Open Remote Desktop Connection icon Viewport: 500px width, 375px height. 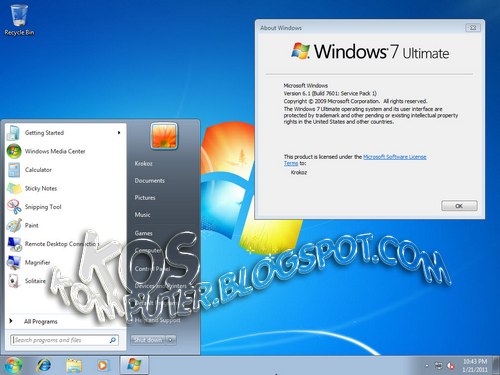coord(14,244)
